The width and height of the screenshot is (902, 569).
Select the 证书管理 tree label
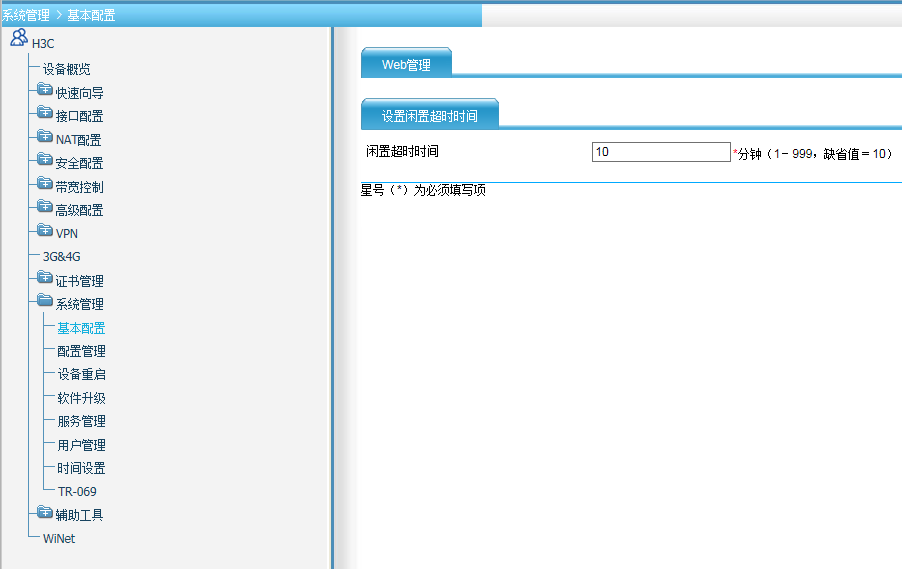click(x=79, y=281)
